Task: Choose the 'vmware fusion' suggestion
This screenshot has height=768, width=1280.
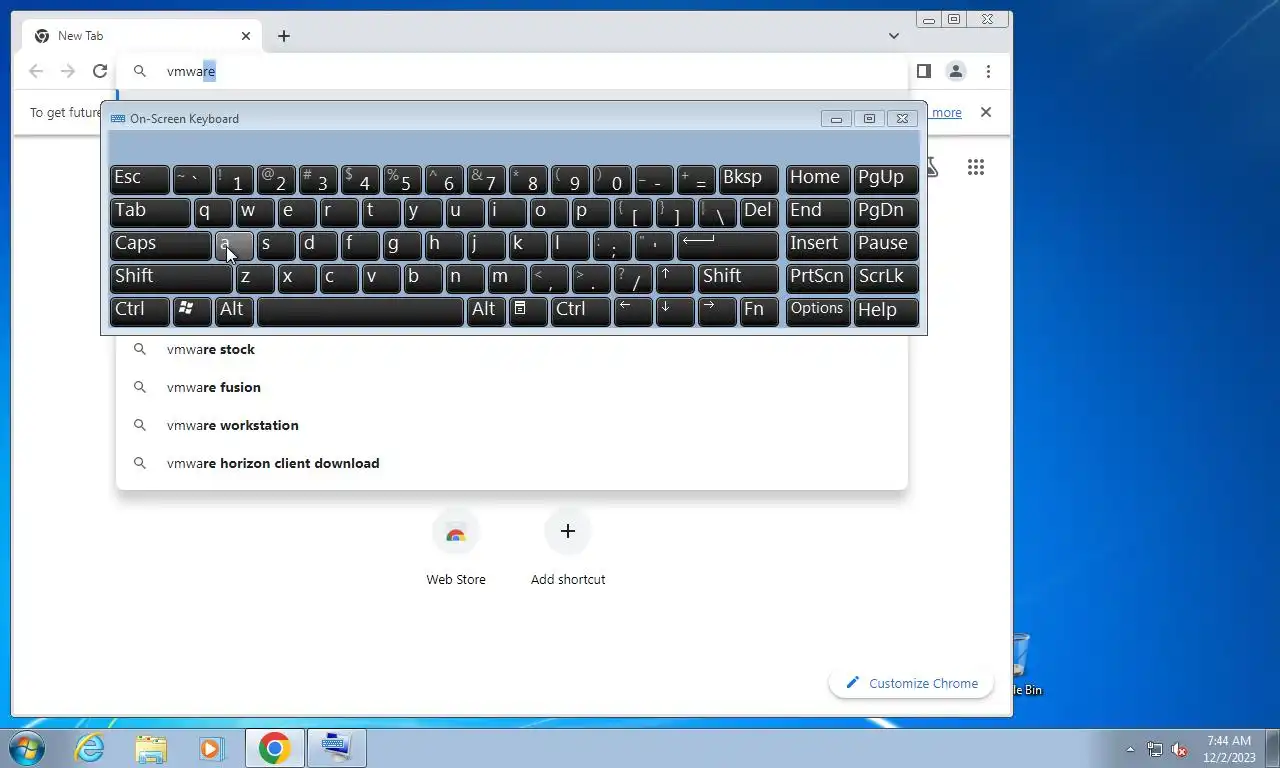Action: tap(512, 387)
